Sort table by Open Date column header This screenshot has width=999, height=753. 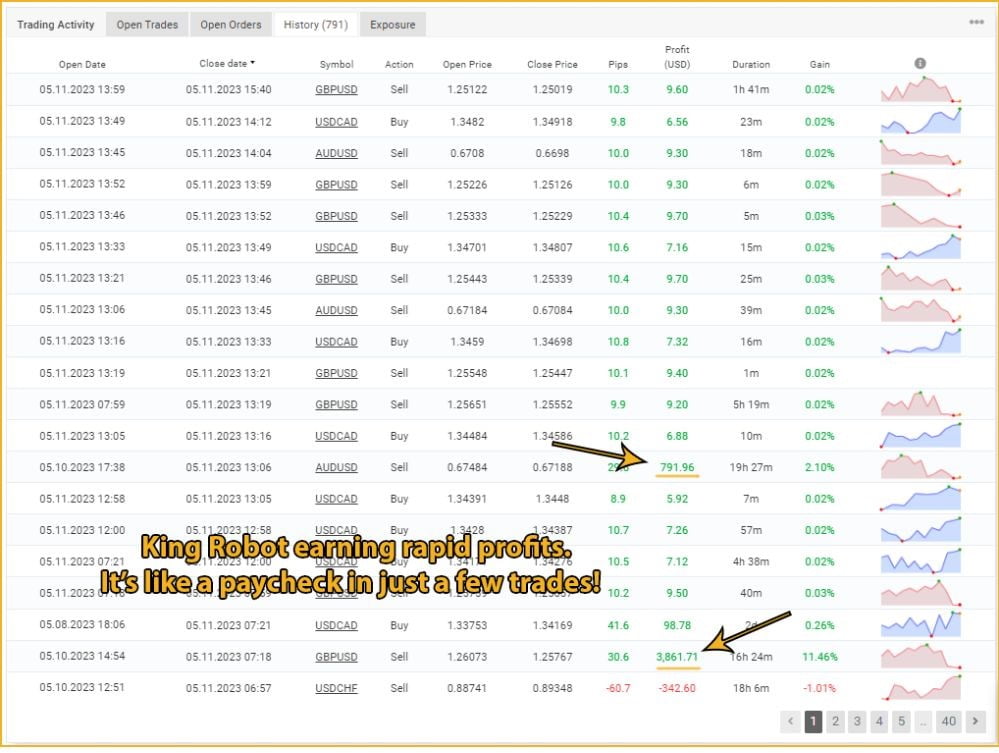82,64
